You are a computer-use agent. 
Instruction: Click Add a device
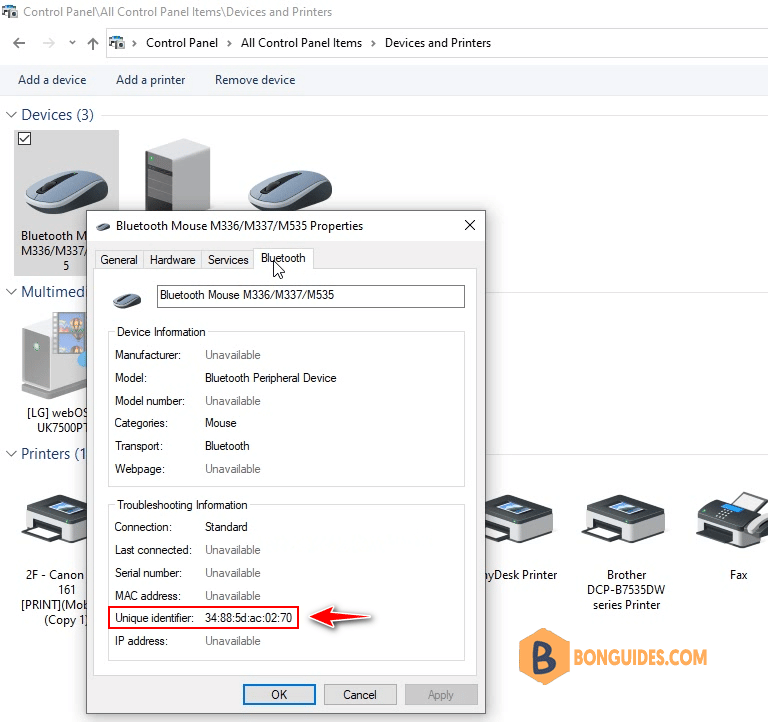point(52,80)
